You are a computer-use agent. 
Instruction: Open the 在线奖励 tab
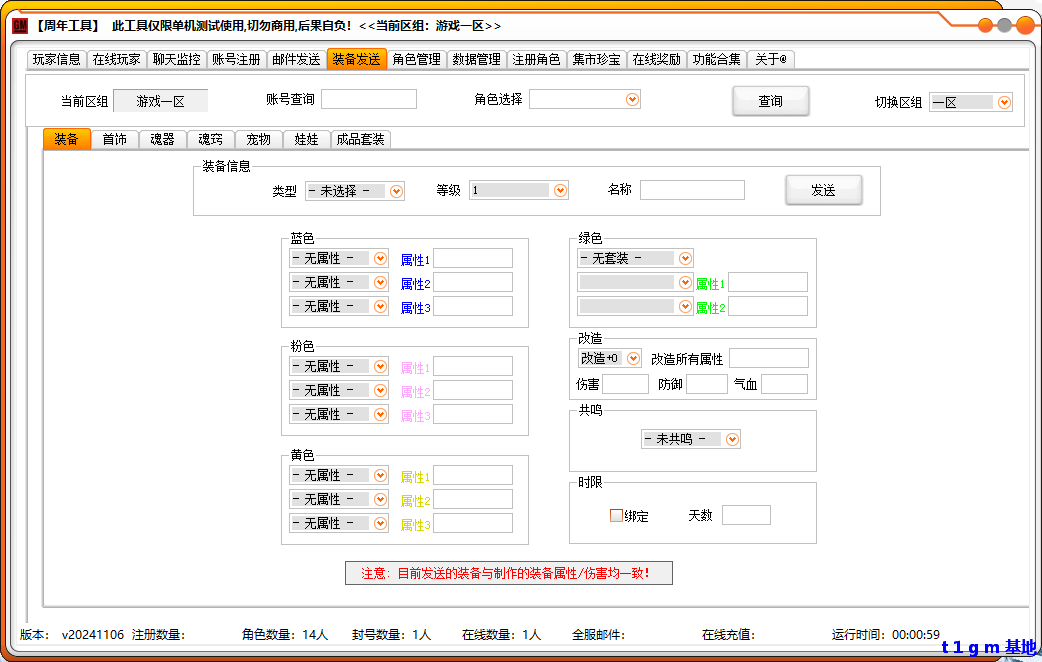pyautogui.click(x=656, y=59)
